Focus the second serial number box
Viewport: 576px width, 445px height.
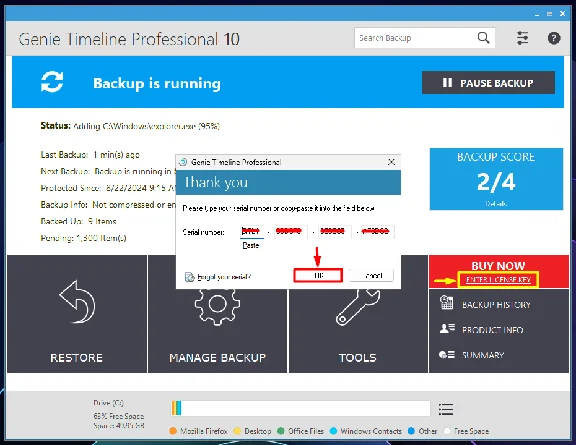pos(290,232)
